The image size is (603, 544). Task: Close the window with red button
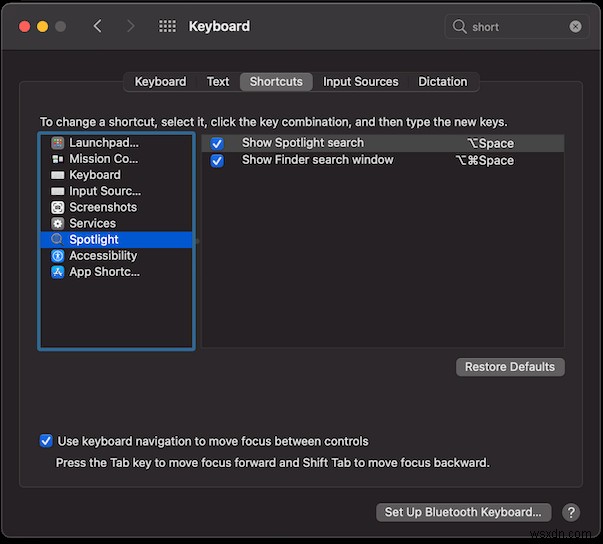tap(25, 27)
